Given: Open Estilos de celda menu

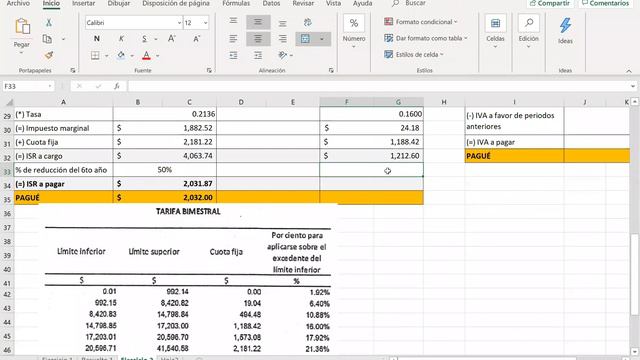Looking at the screenshot, I should pyautogui.click(x=413, y=54).
